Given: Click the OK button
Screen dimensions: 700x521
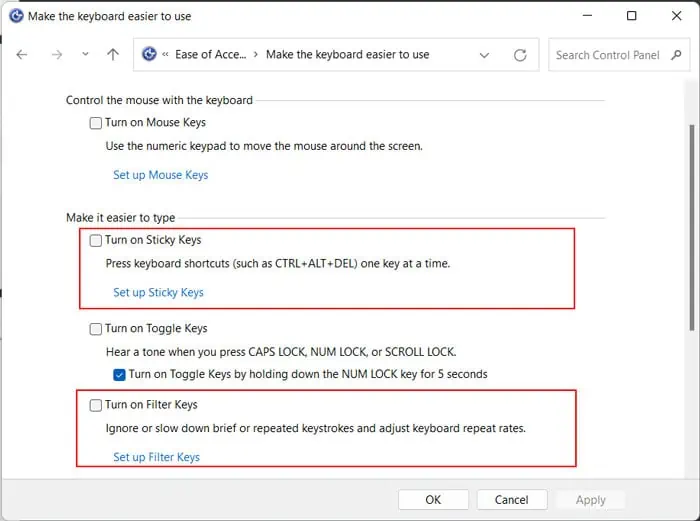Looking at the screenshot, I should 433,500.
